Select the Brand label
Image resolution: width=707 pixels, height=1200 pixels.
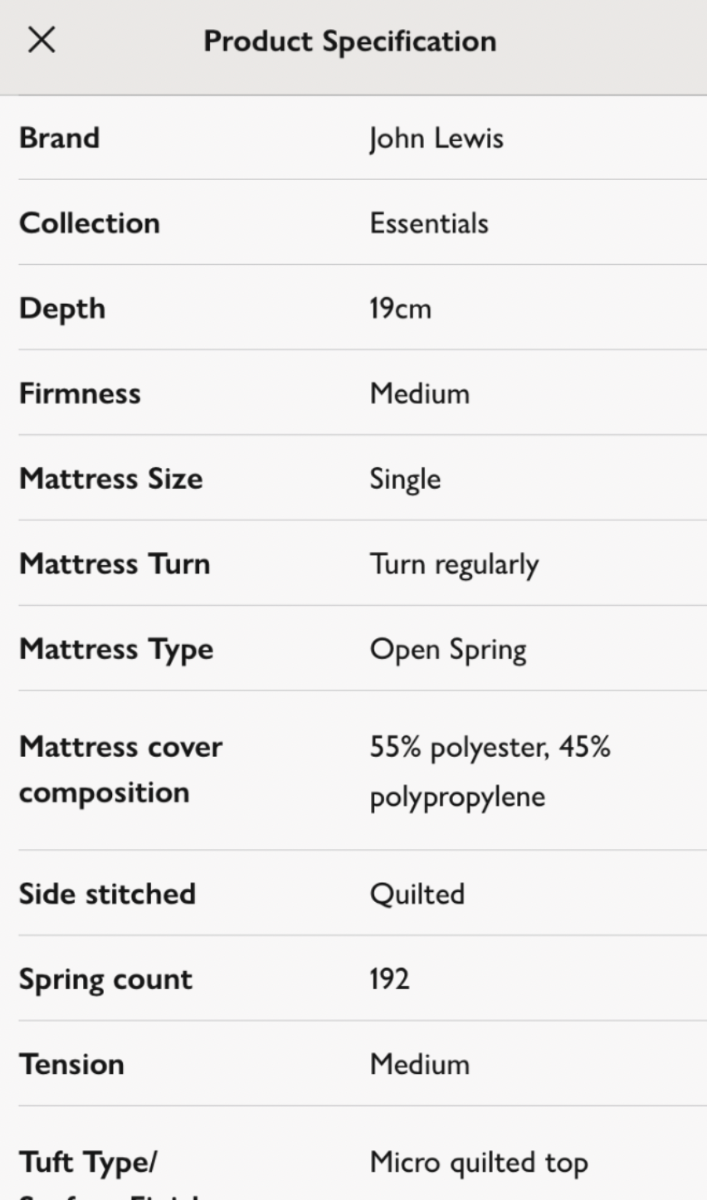[x=59, y=137]
